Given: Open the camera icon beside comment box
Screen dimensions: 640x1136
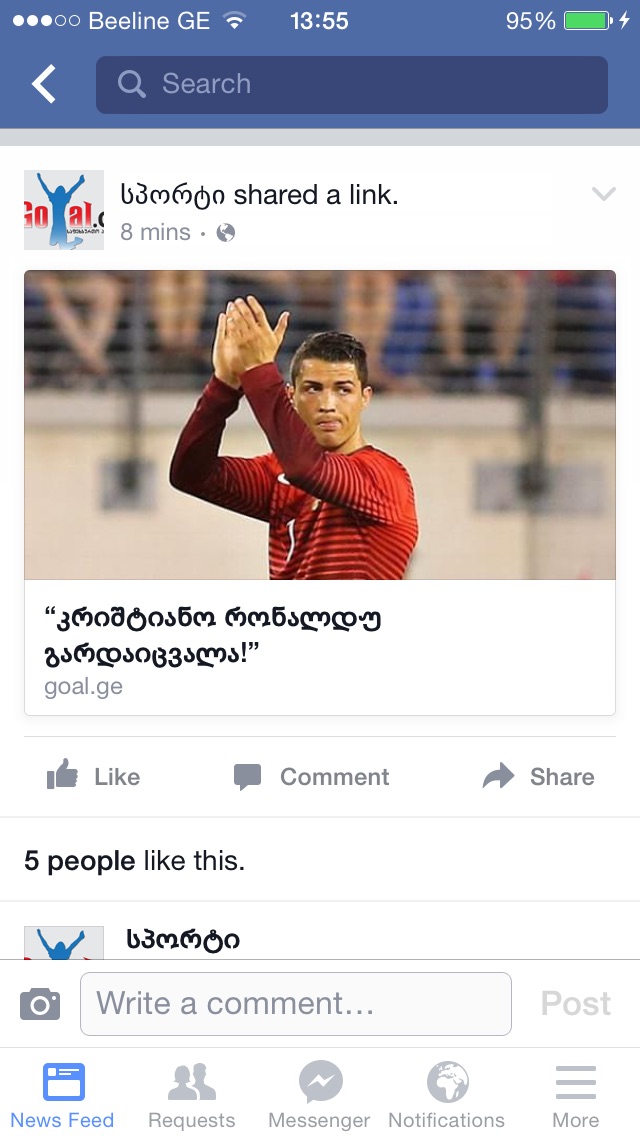Looking at the screenshot, I should click(40, 1003).
